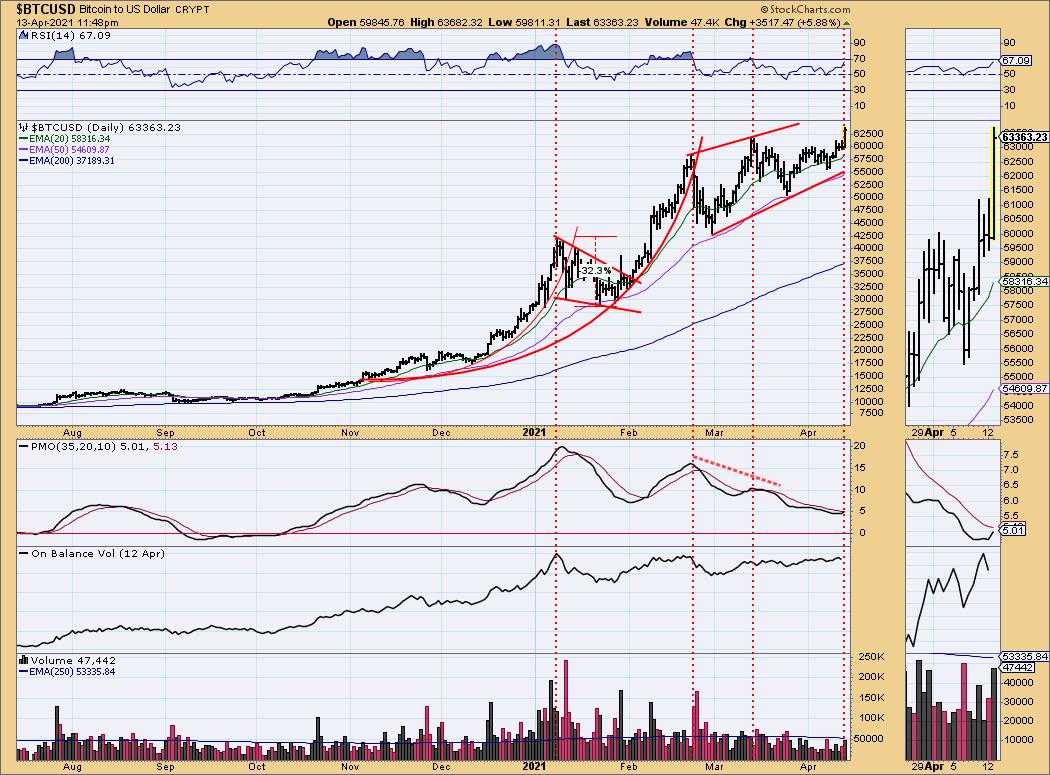Click the 53335.84 volume EMA tag on right axis
This screenshot has height=775, width=1050.
click(x=1025, y=656)
